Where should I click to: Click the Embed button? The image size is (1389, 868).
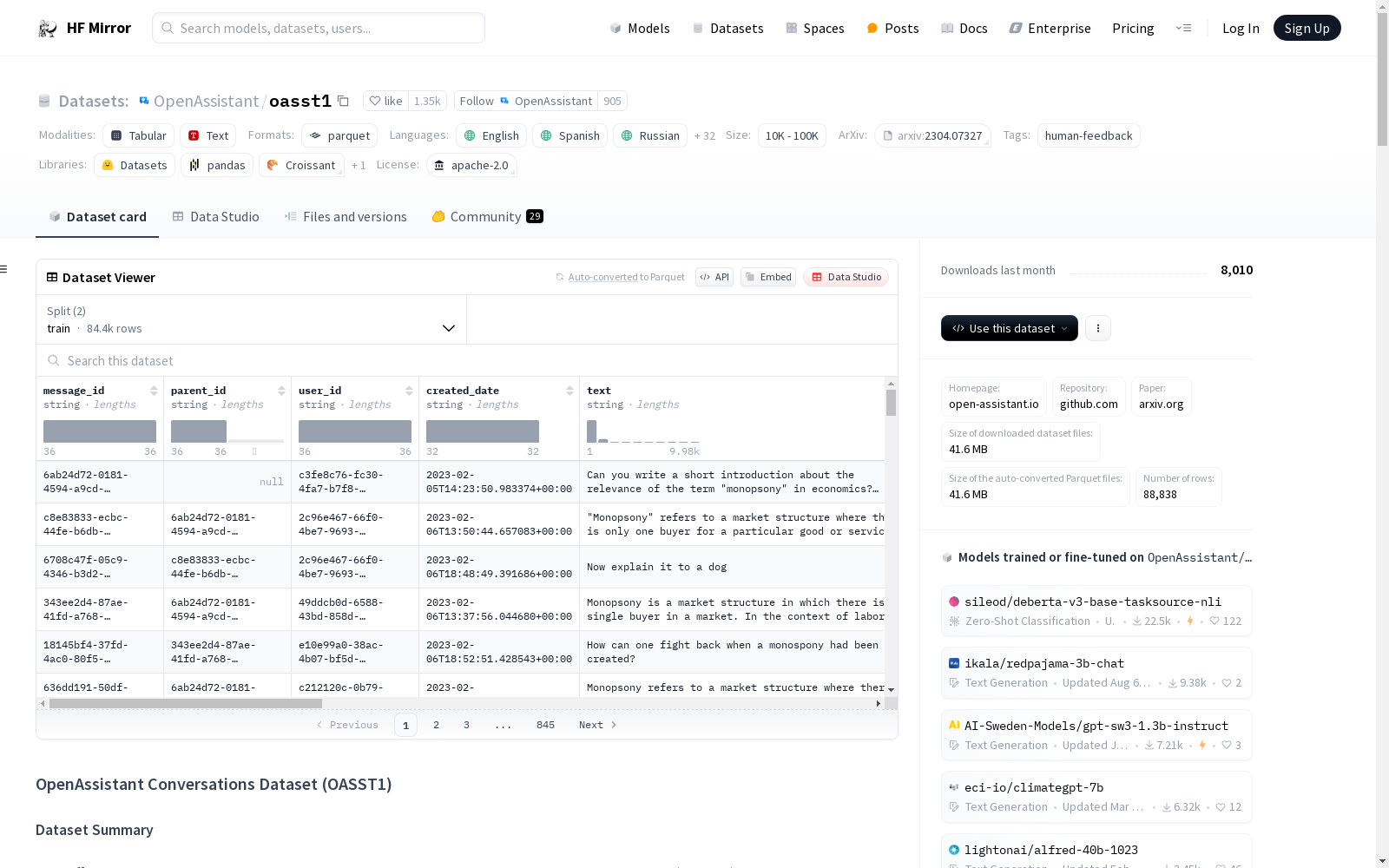click(x=768, y=277)
